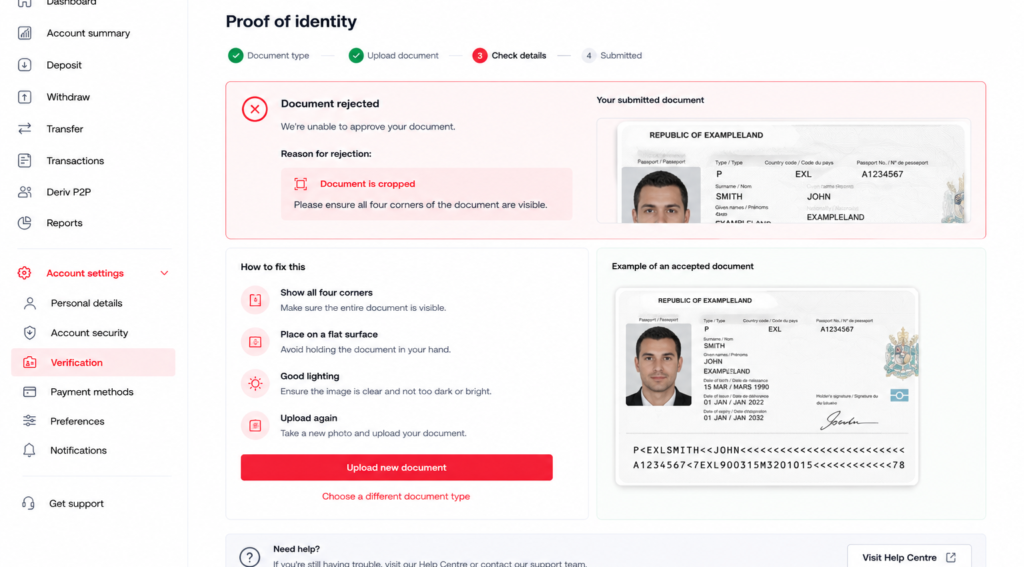The height and width of the screenshot is (567, 1024).
Task: Select the Transfer arrows icon
Action: (x=25, y=129)
